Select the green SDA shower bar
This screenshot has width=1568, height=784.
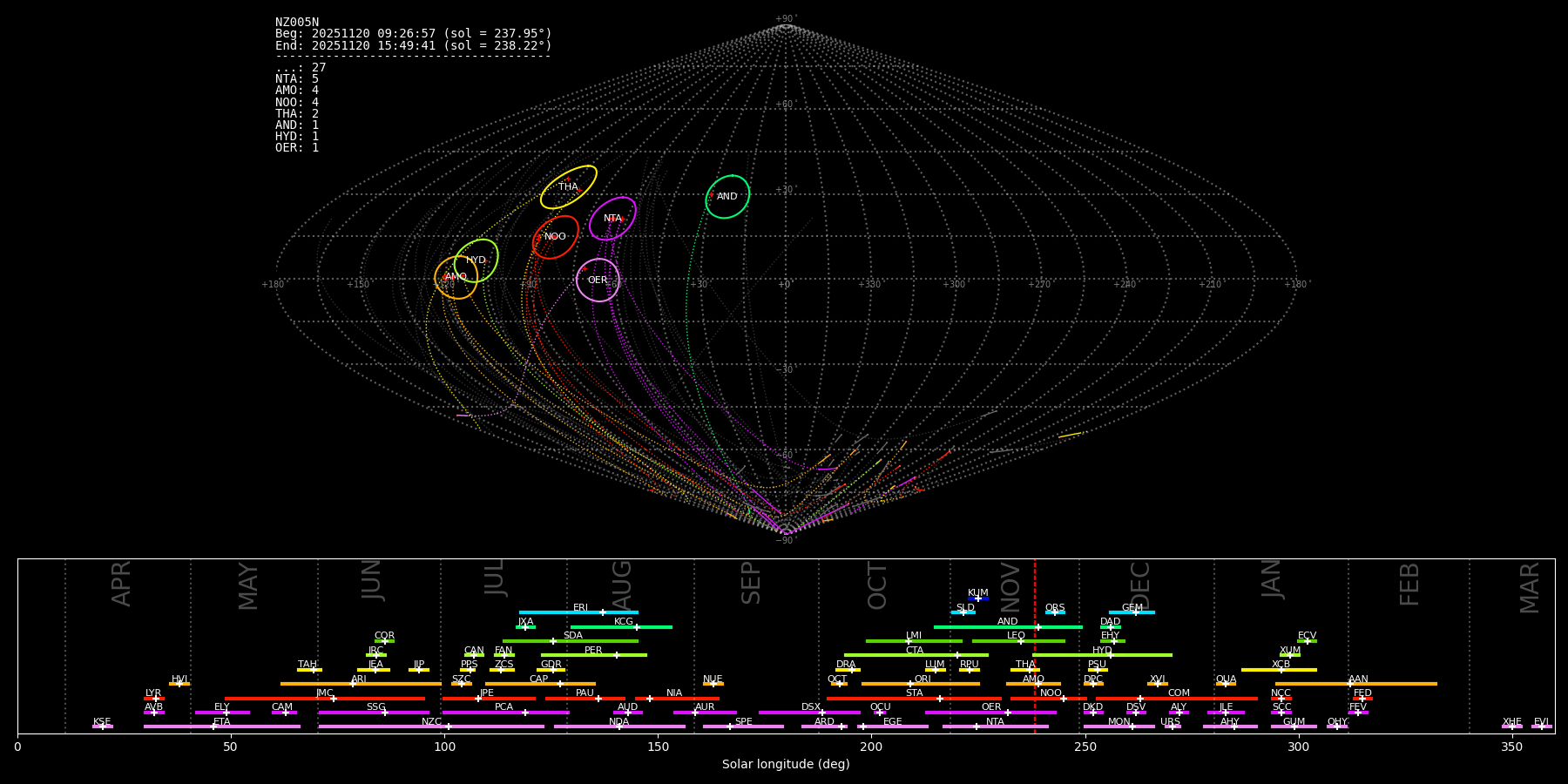[x=570, y=641]
